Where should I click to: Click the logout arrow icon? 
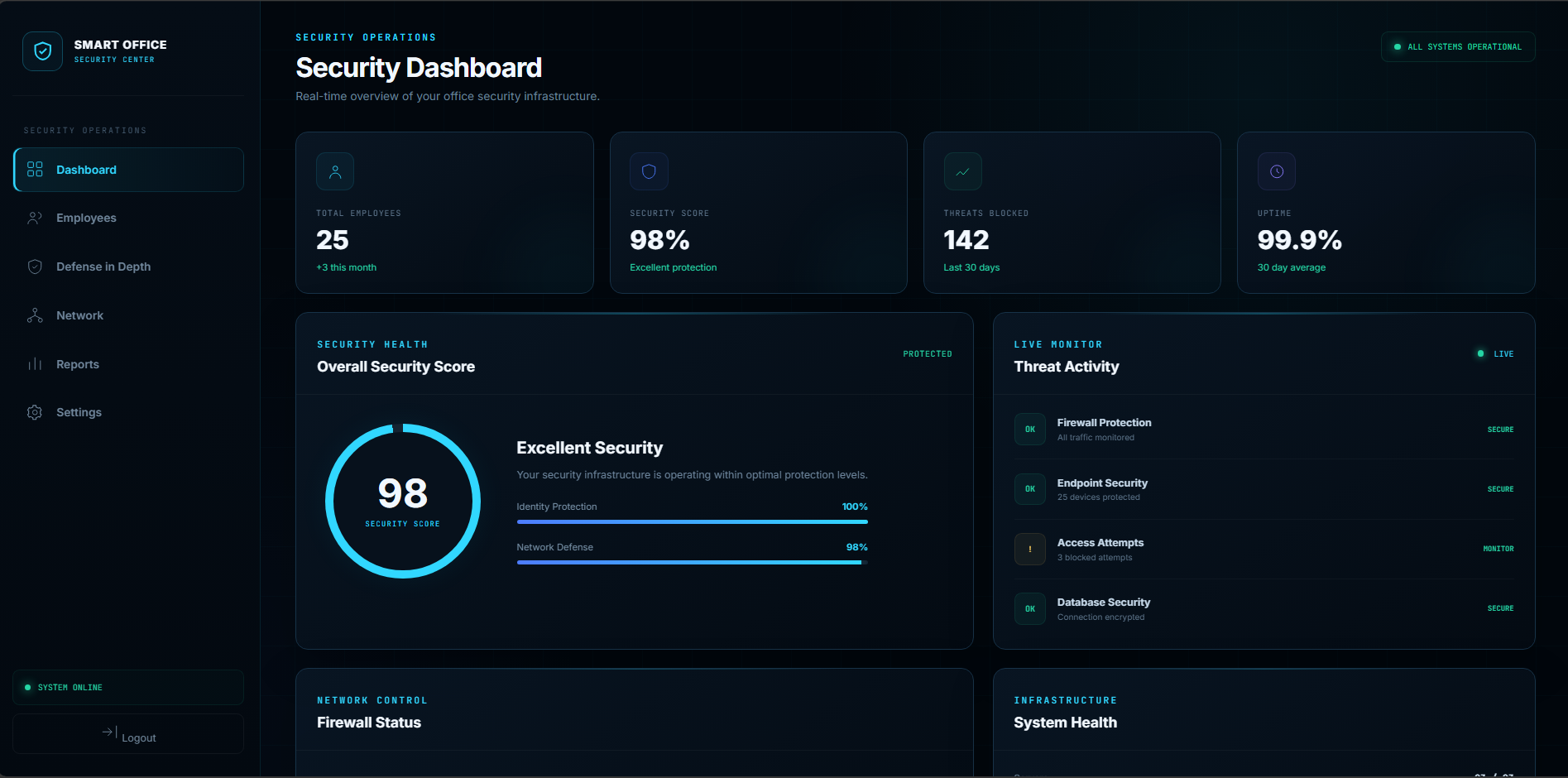point(109,732)
